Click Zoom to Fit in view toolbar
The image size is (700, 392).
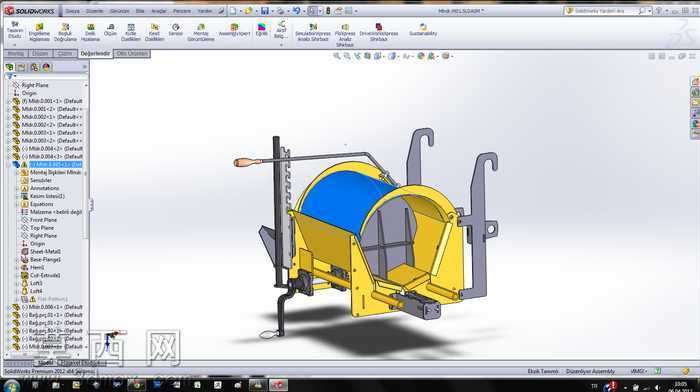pos(337,56)
